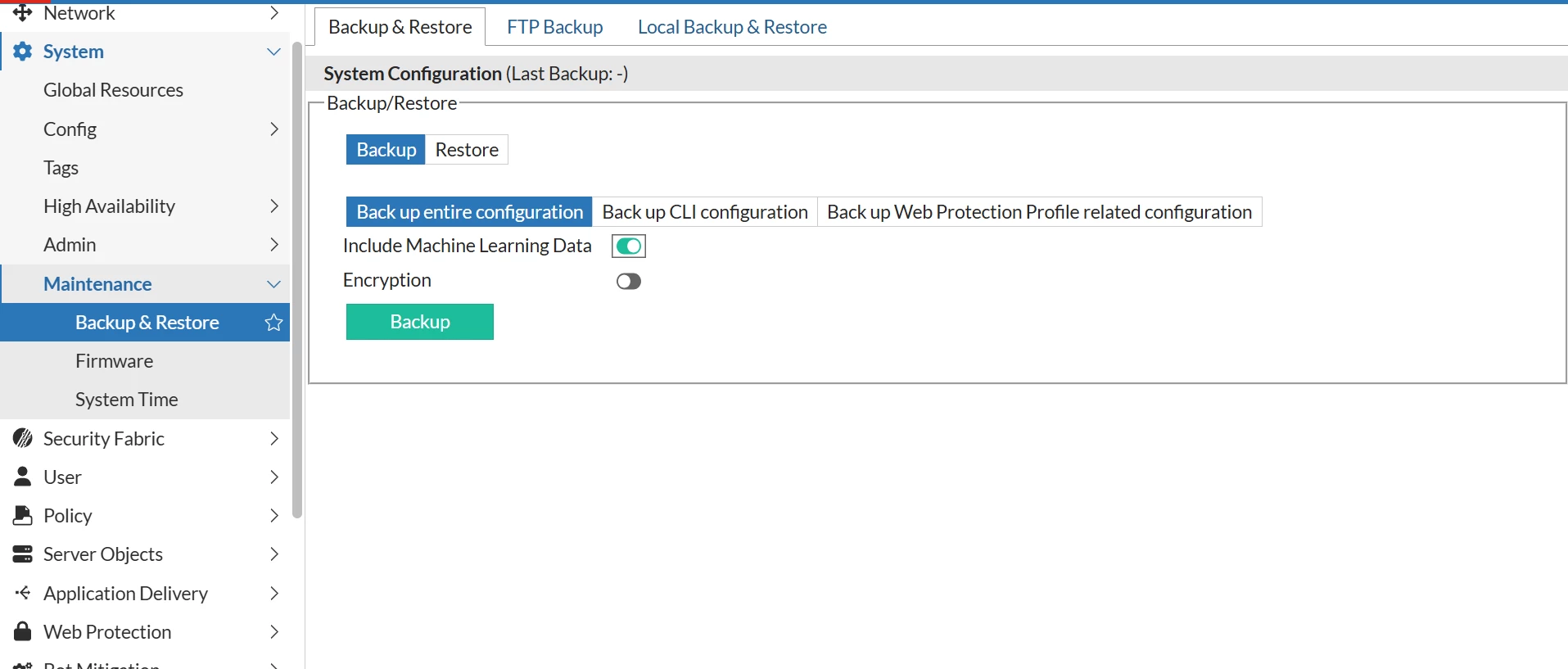Open Firmware under Maintenance
Screen dimensions: 1568x669
point(115,361)
